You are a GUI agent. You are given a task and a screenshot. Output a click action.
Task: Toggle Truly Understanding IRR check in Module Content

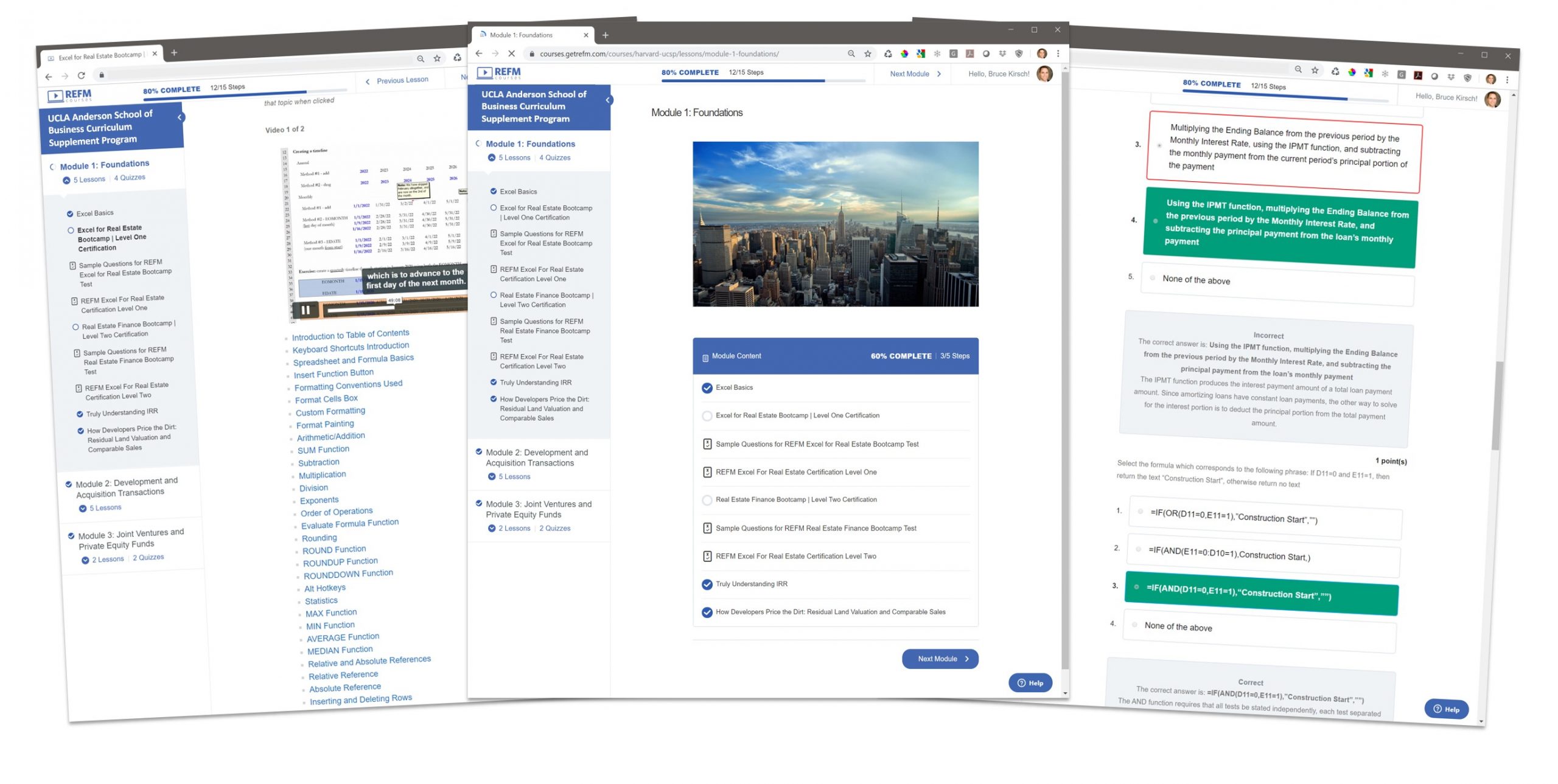coord(707,585)
